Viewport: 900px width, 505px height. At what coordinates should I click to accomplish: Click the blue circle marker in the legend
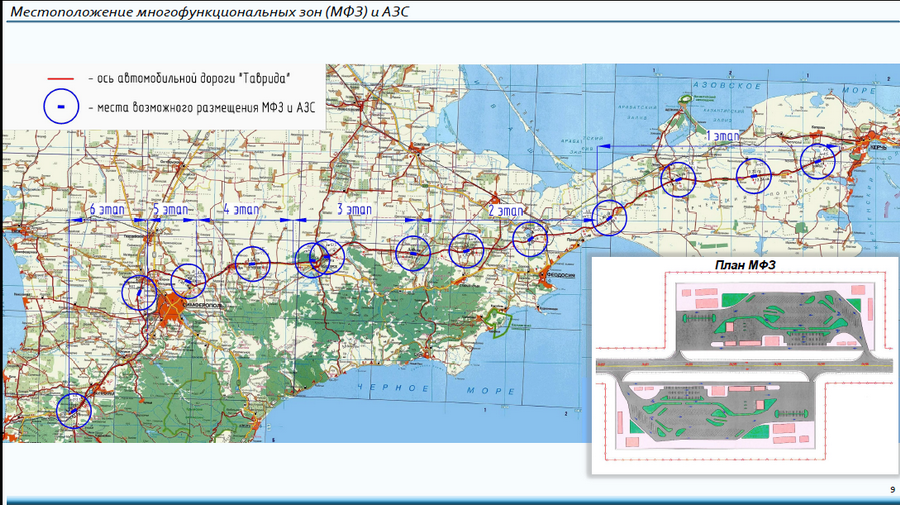click(x=63, y=105)
